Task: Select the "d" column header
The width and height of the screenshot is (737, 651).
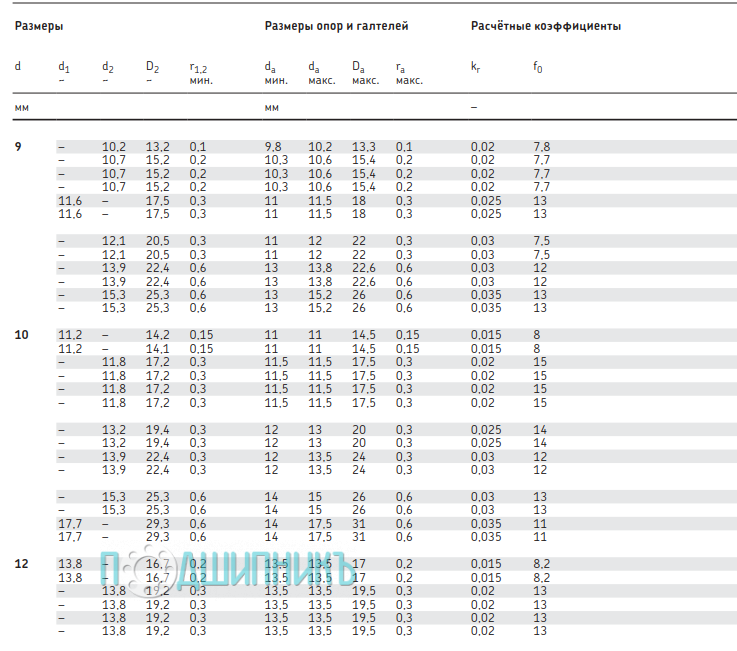Action: click(x=18, y=66)
